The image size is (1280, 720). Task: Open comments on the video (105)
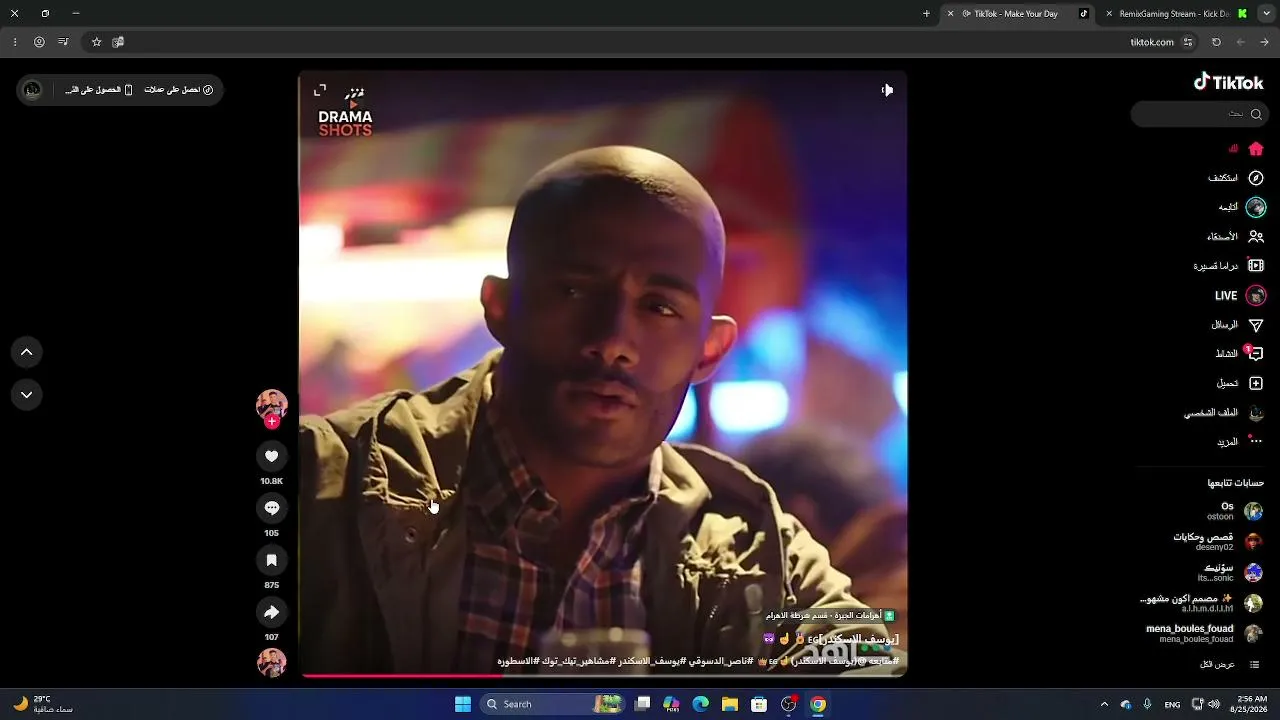pyautogui.click(x=271, y=508)
